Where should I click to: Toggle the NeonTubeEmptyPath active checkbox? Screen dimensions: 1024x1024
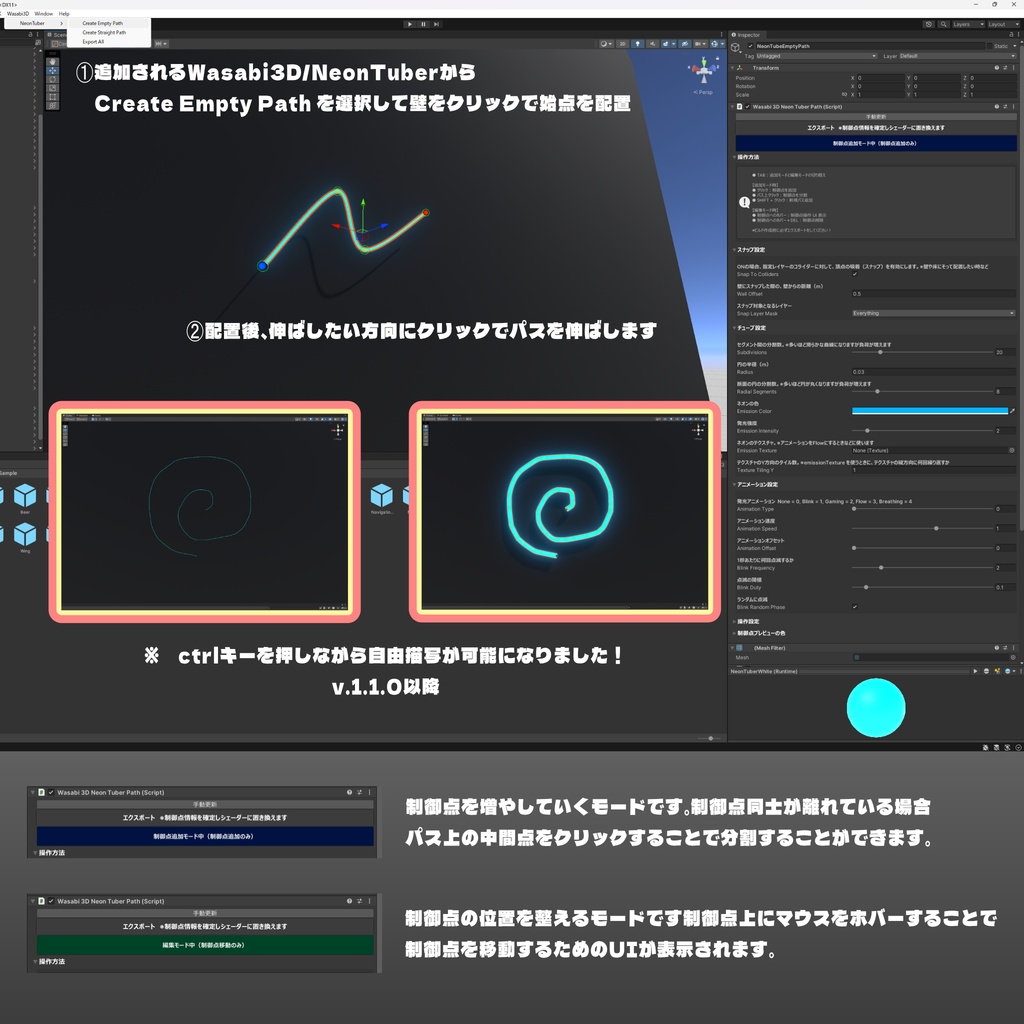[x=750, y=46]
